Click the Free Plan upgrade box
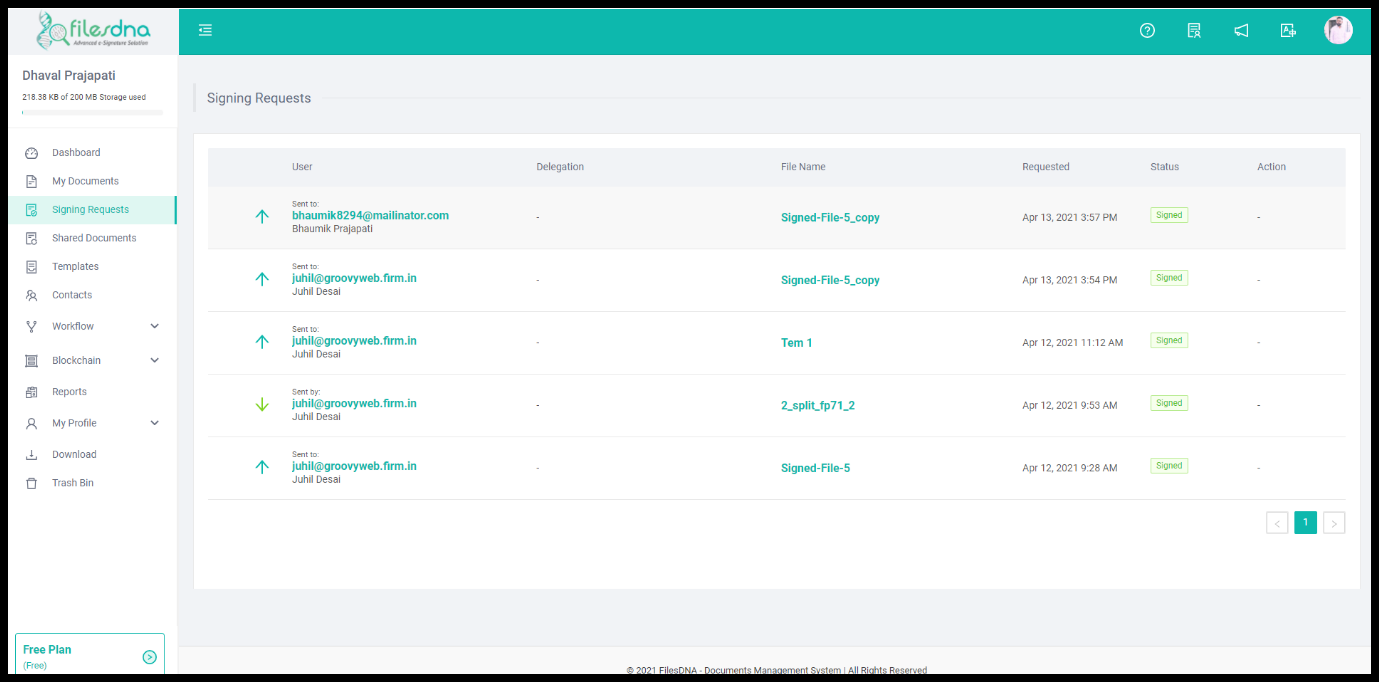Viewport: 1379px width, 682px height. [90, 656]
